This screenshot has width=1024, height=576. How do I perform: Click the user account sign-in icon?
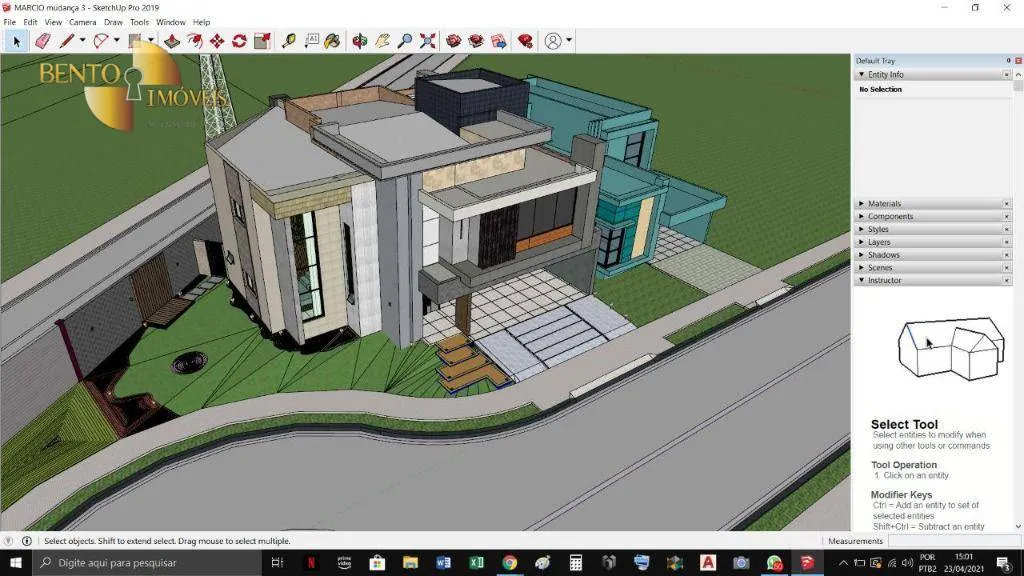pyautogui.click(x=553, y=41)
